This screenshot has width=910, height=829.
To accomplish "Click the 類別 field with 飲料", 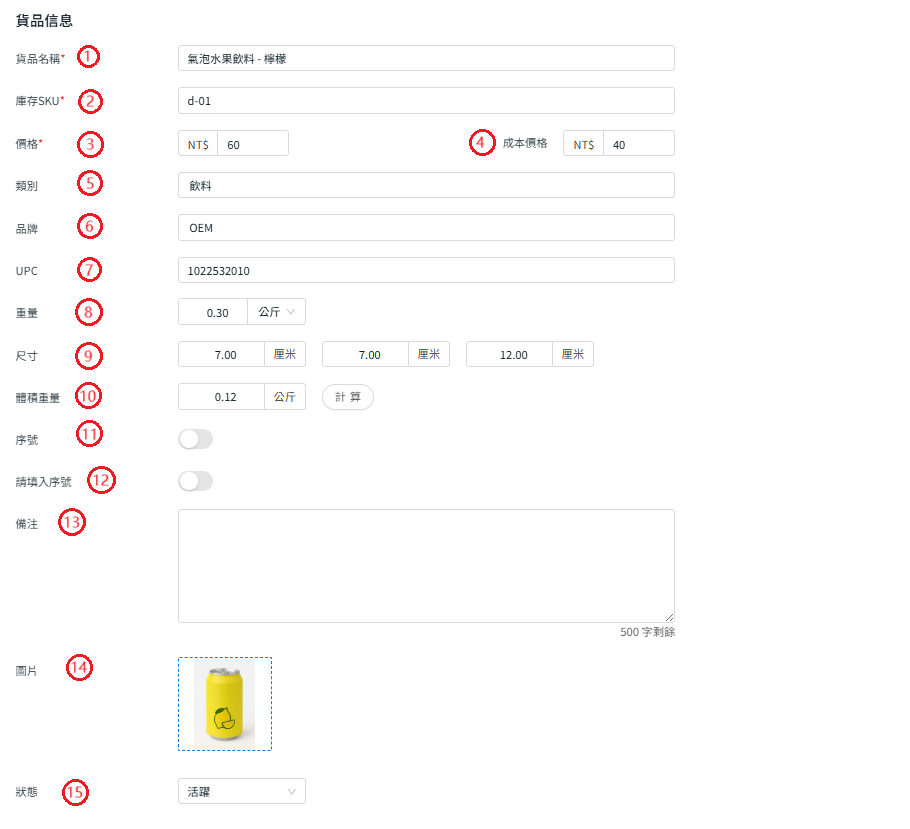I will coord(426,185).
